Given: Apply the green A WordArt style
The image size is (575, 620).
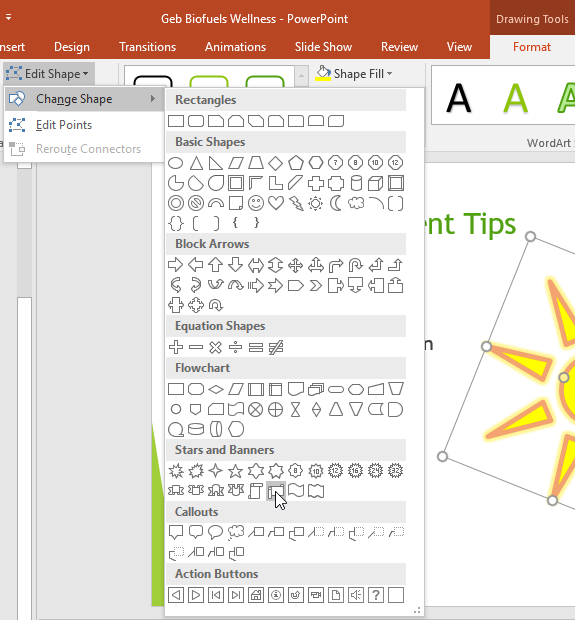Looking at the screenshot, I should (x=515, y=98).
